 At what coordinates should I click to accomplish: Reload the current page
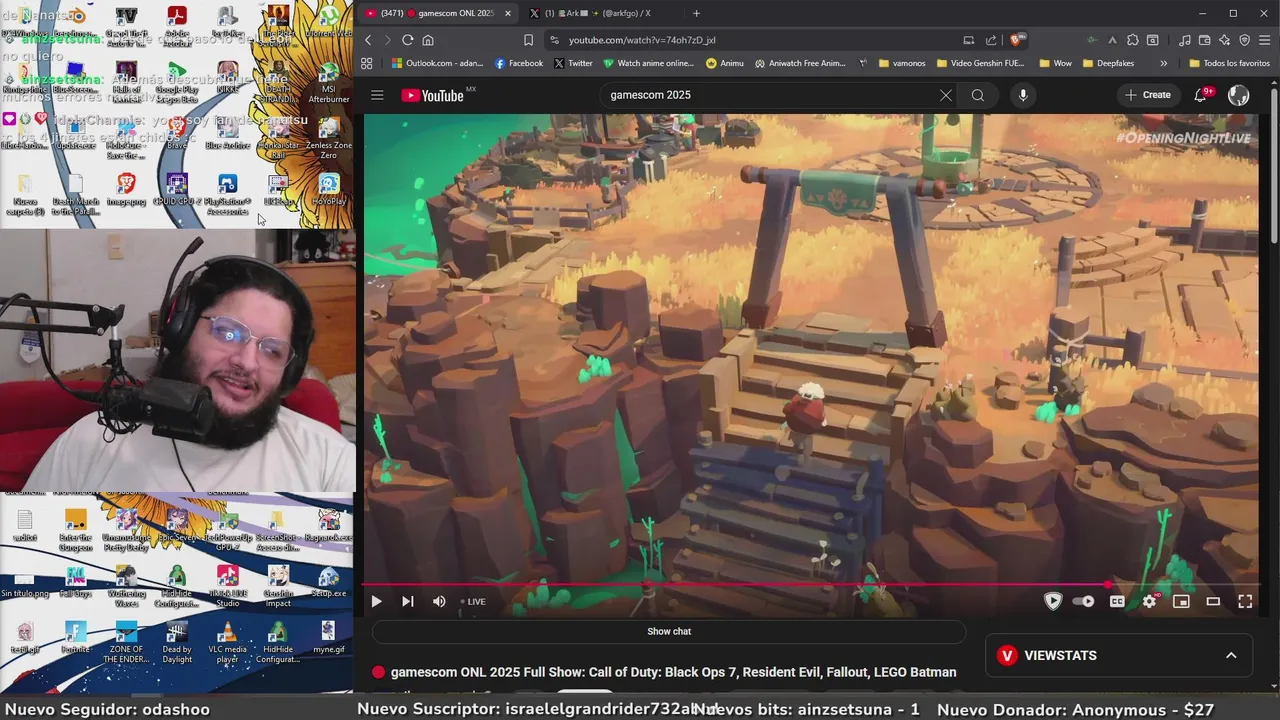(x=407, y=40)
